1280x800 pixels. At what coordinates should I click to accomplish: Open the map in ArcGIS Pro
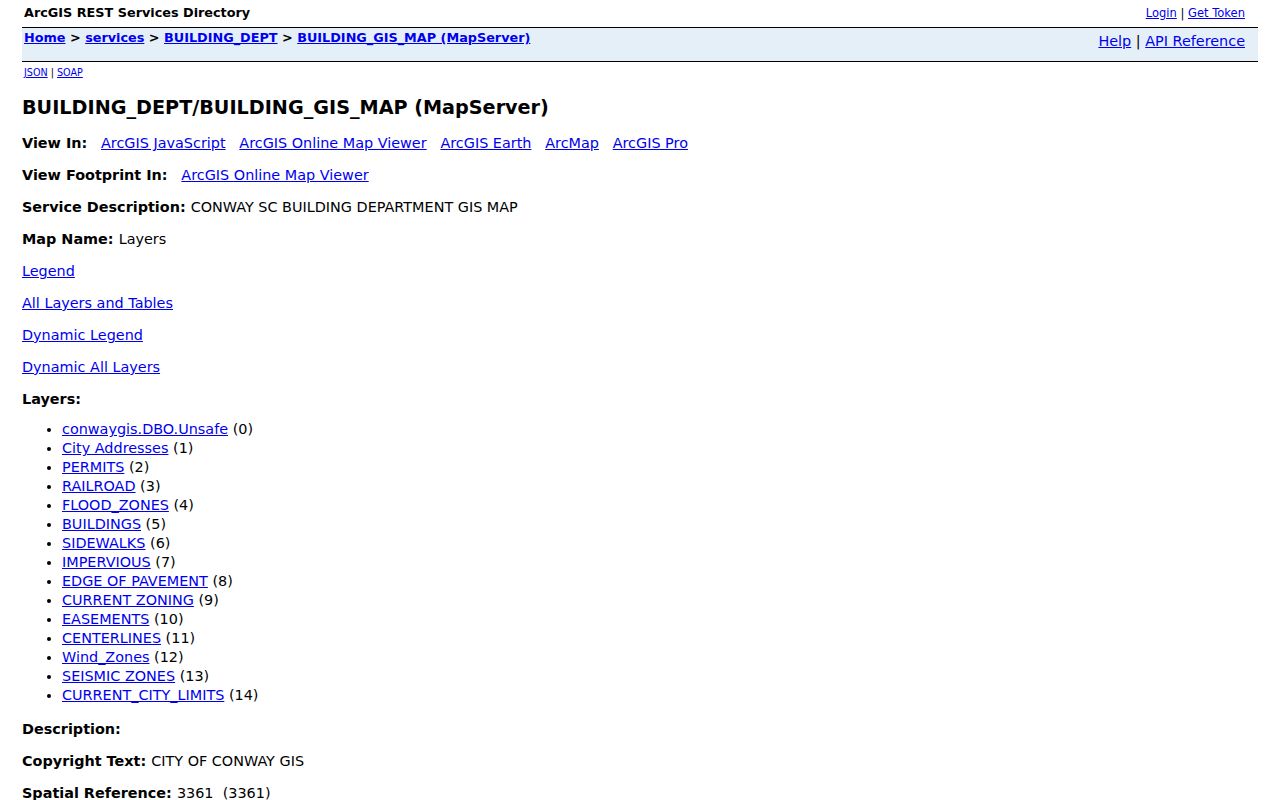(650, 143)
